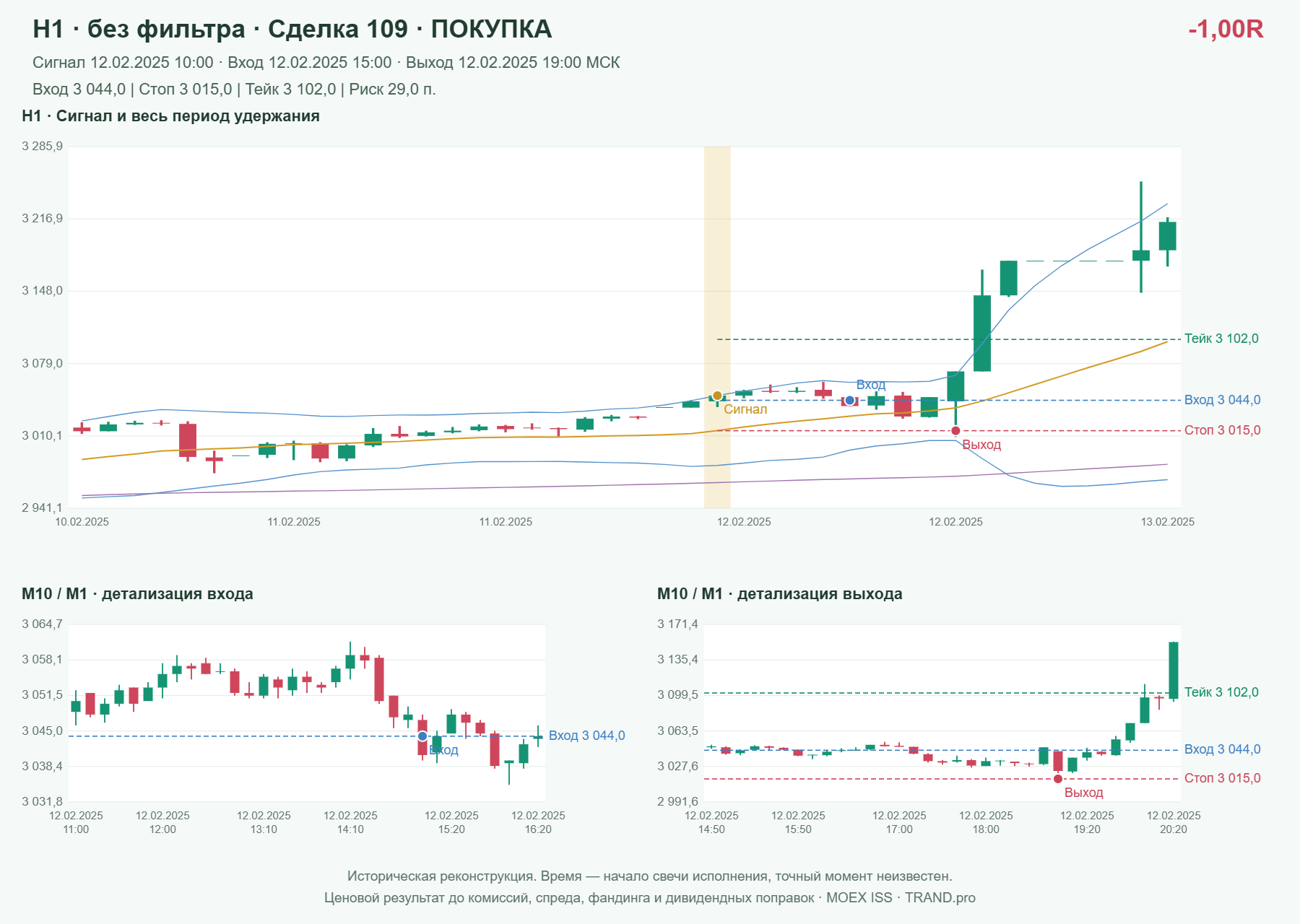This screenshot has width=1300, height=924.
Task: Select the Тейк 3 102,0 label on H1 chart
Action: [x=1221, y=339]
